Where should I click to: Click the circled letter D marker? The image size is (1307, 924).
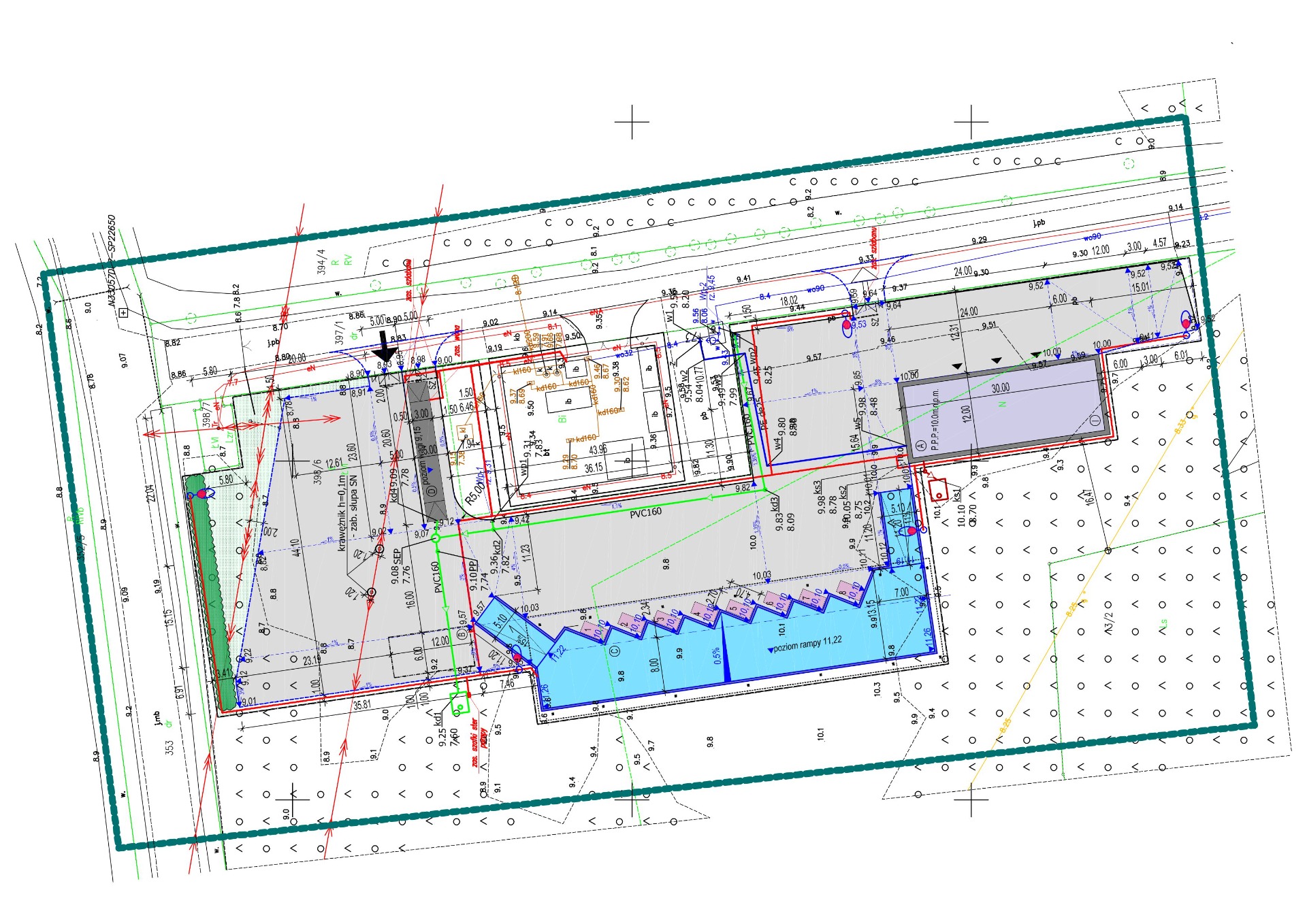coord(430,491)
